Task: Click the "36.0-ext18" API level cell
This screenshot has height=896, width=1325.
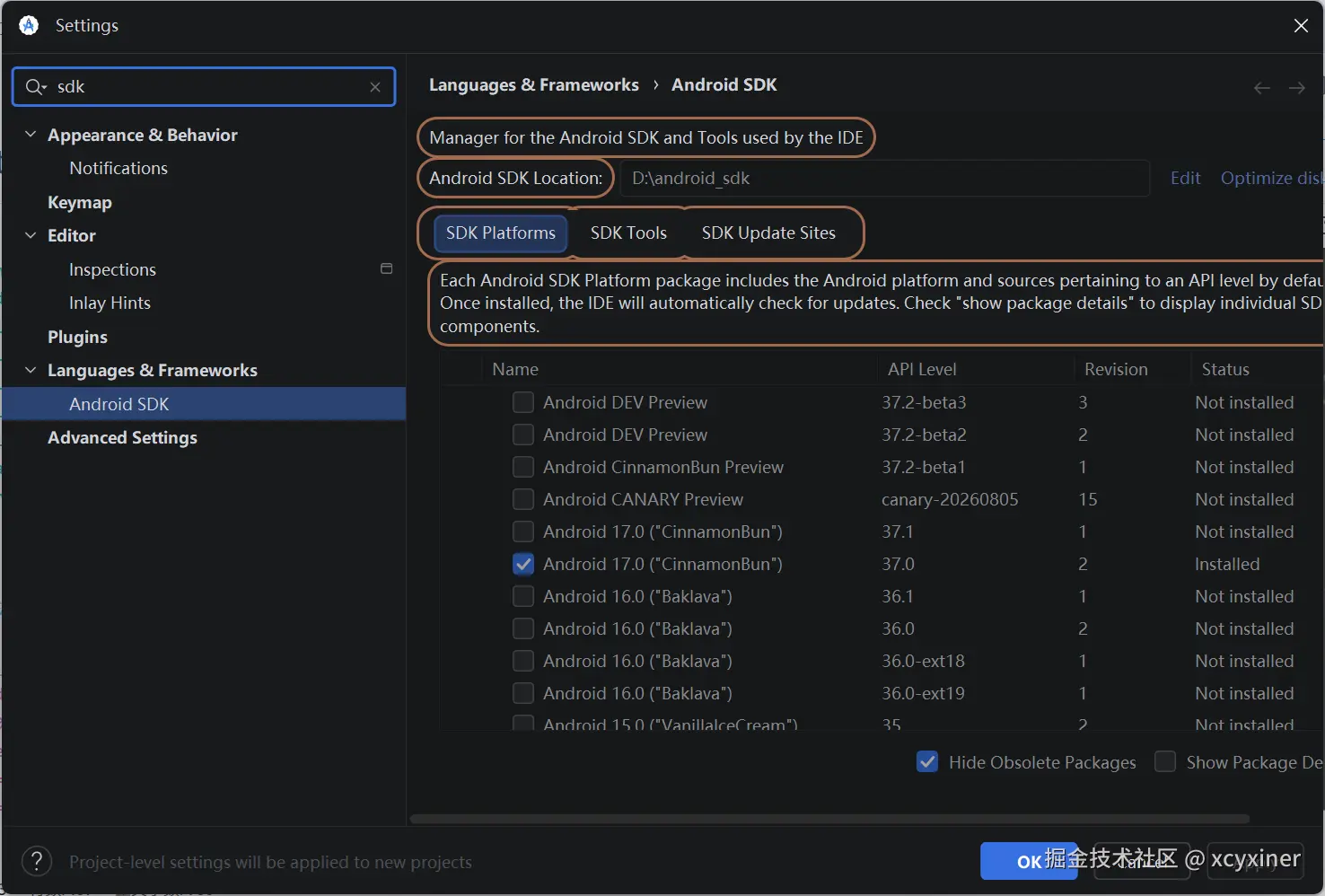Action: (923, 661)
